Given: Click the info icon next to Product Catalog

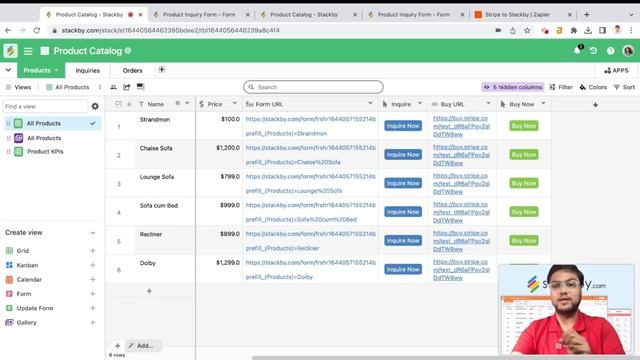Looking at the screenshot, I should (x=128, y=51).
